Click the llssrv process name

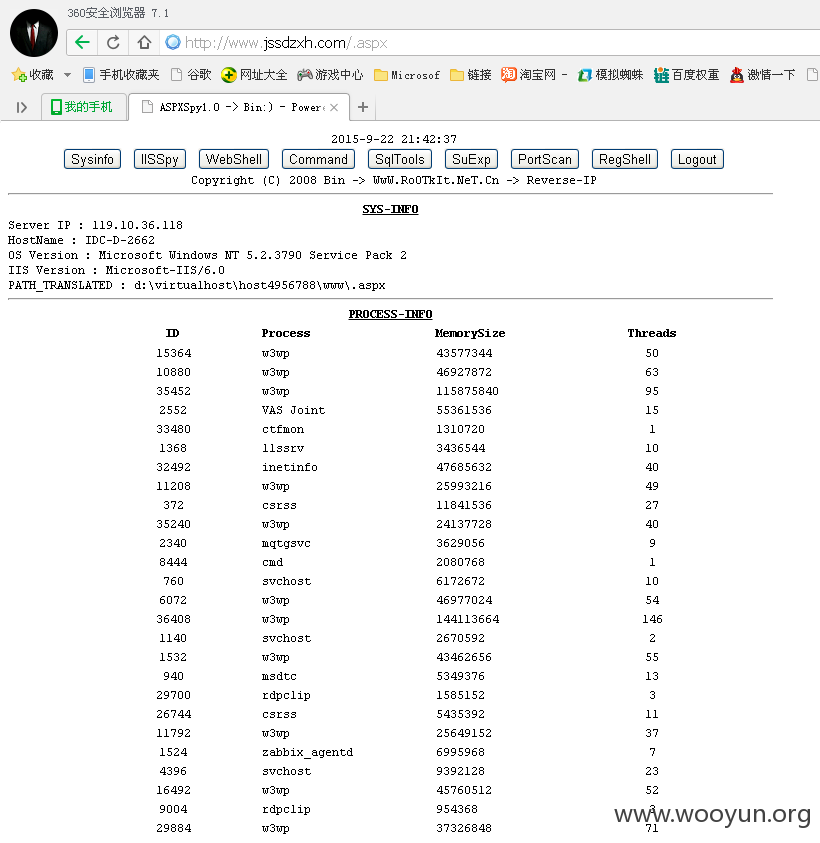pyautogui.click(x=283, y=448)
